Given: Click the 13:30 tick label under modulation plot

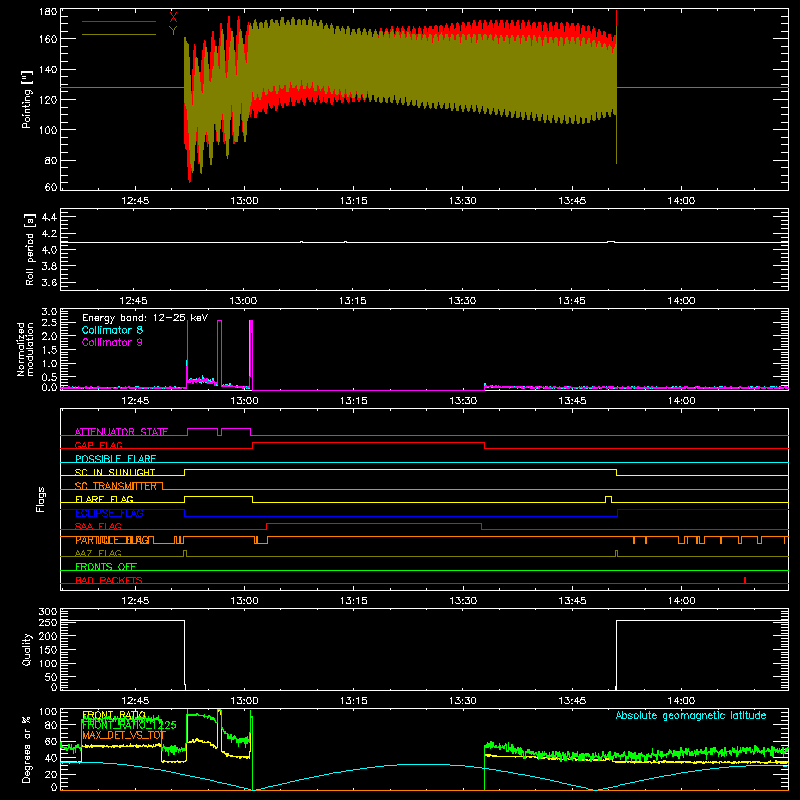Looking at the screenshot, I should 463,401.
